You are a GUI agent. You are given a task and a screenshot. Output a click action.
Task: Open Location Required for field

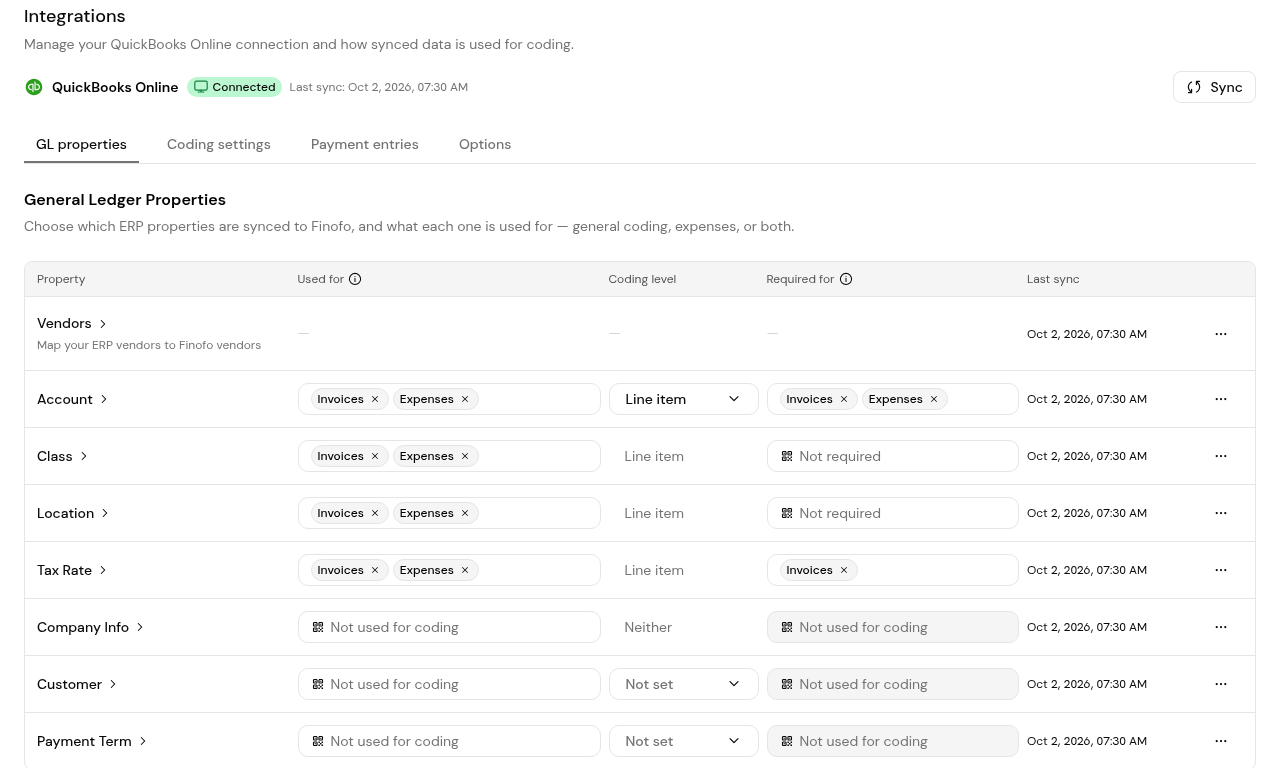[x=892, y=513]
